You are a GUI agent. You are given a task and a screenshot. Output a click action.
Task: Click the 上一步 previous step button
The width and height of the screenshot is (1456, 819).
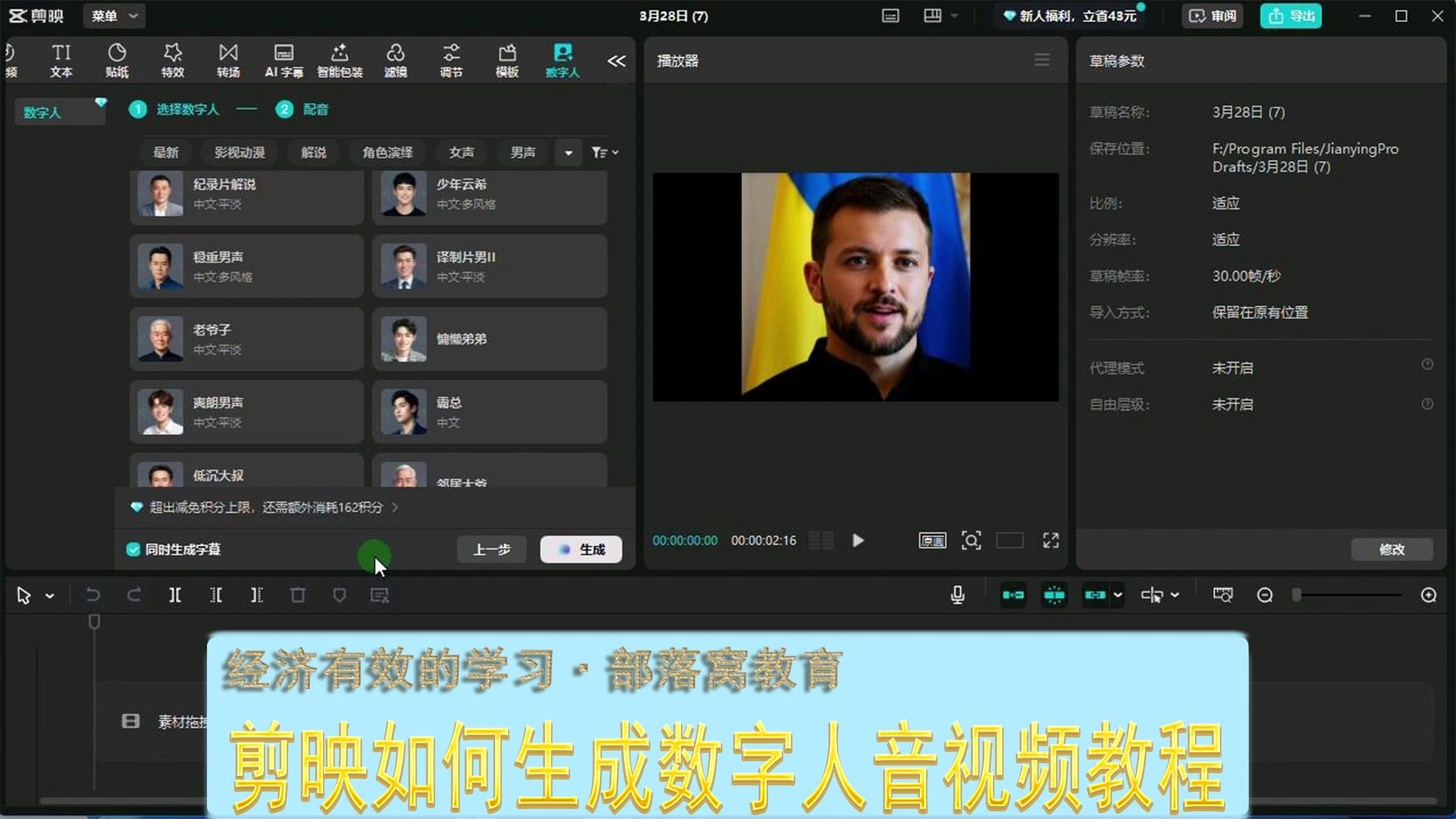491,550
